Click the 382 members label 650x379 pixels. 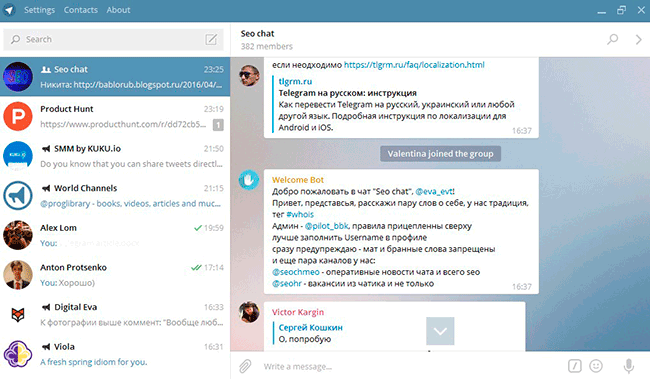pyautogui.click(x=267, y=46)
